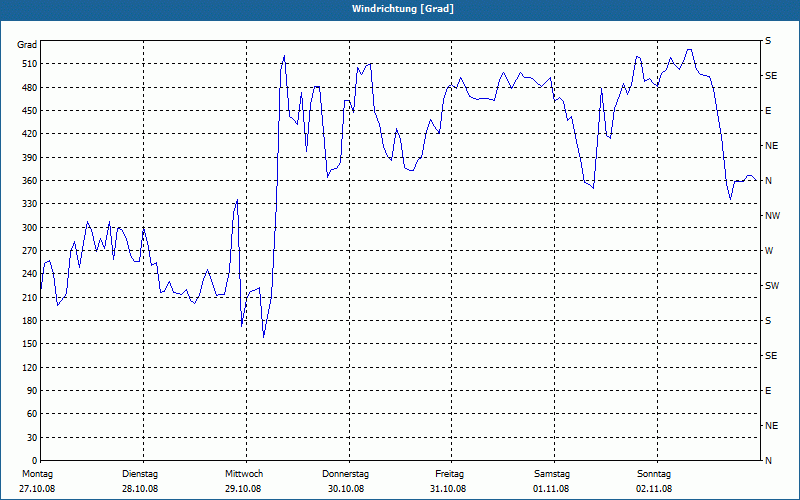Click the S compass label level with 180
The image size is (800, 500).
768,321
